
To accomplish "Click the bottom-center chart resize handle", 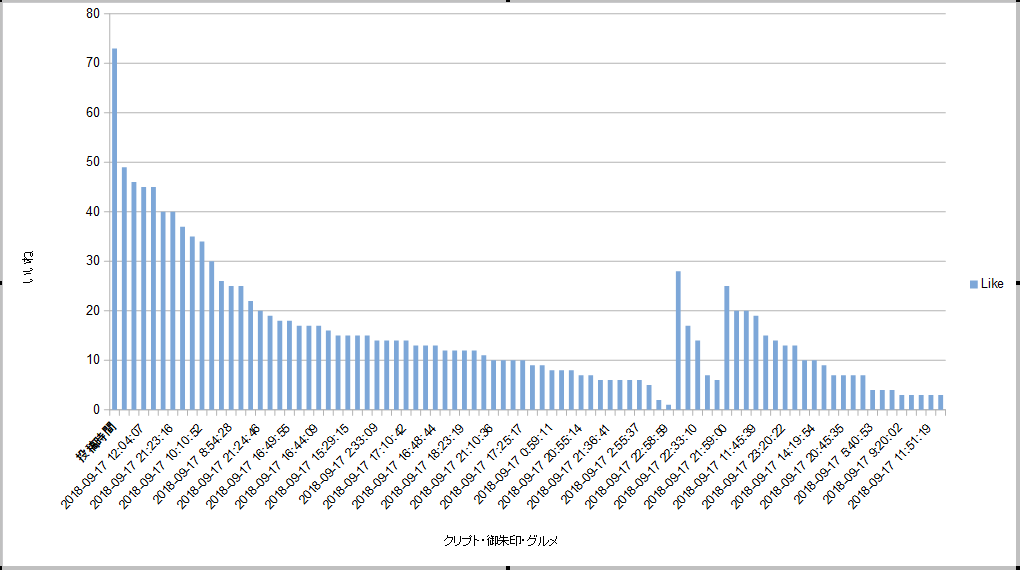I will click(x=510, y=567).
